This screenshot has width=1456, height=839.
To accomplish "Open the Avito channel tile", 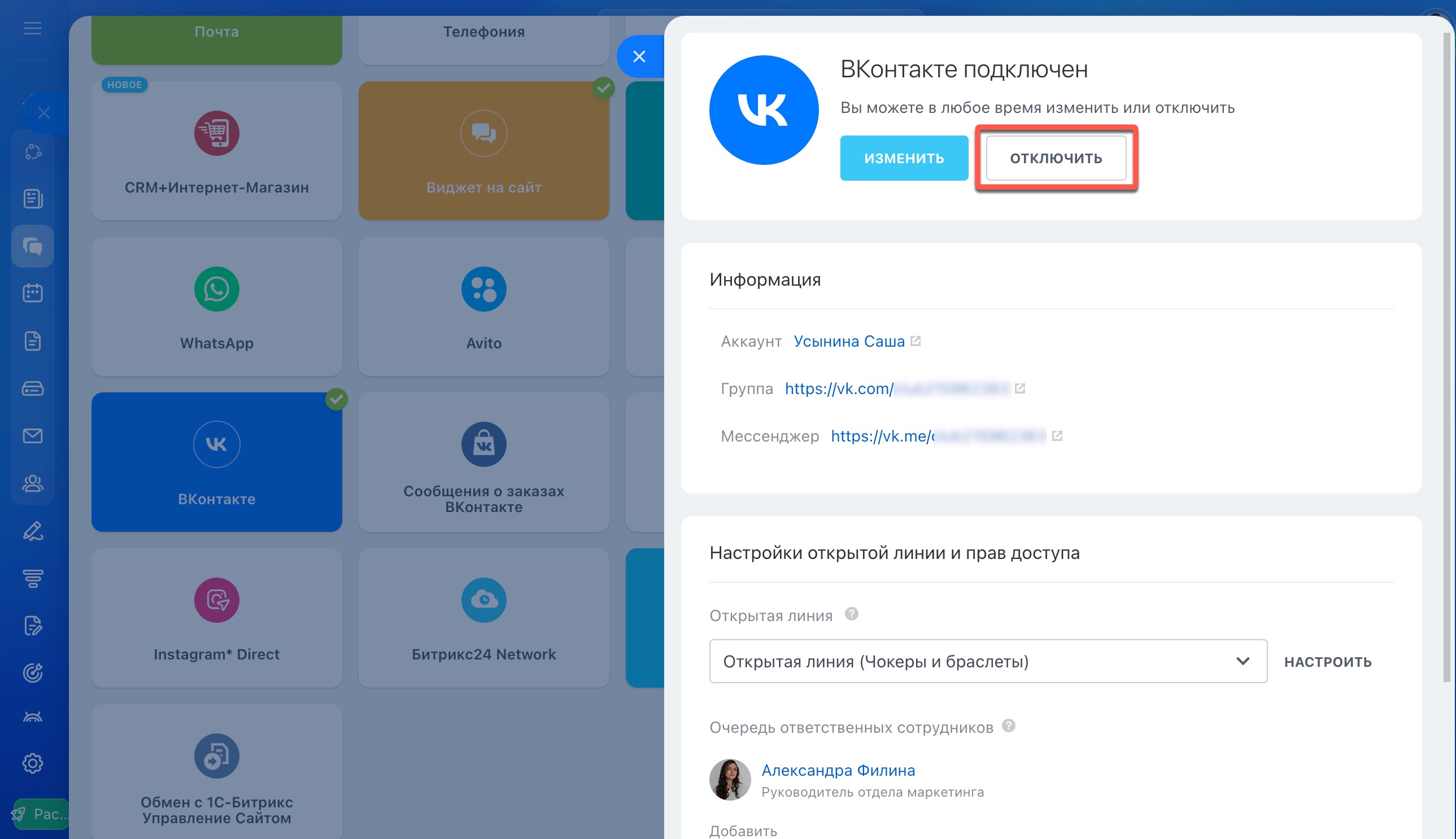I will [x=483, y=306].
